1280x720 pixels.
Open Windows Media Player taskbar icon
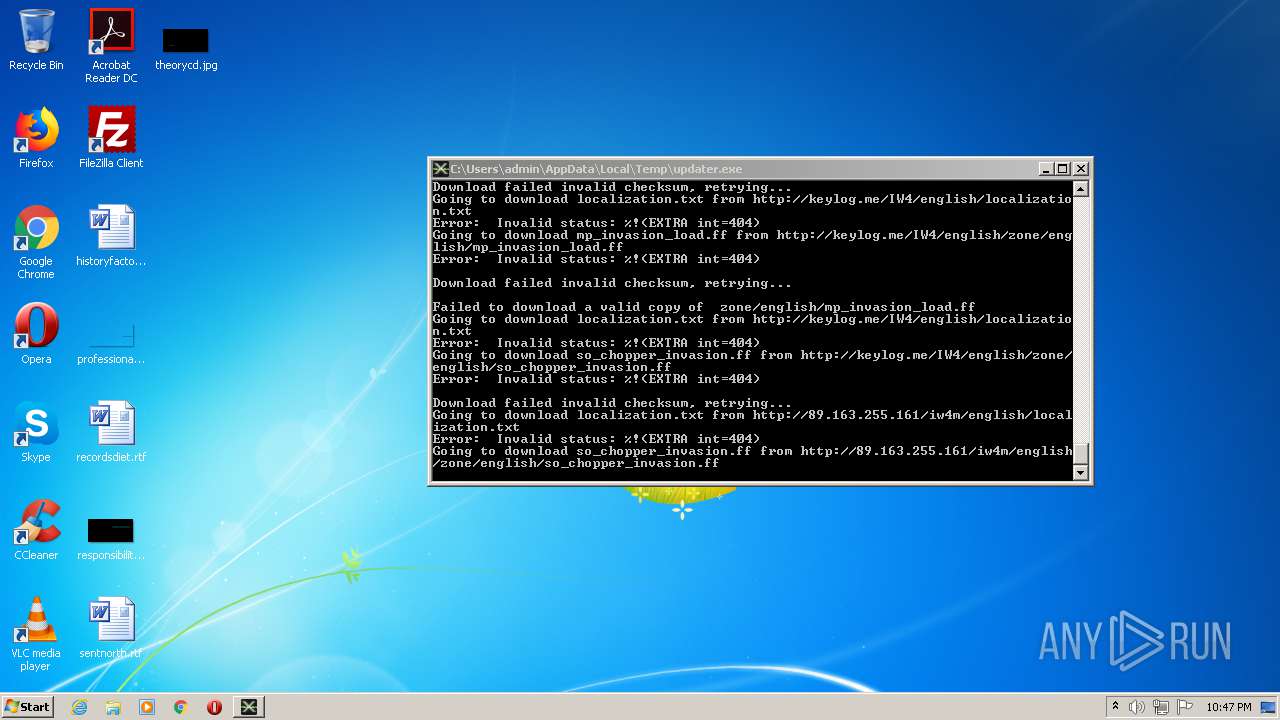click(x=147, y=707)
